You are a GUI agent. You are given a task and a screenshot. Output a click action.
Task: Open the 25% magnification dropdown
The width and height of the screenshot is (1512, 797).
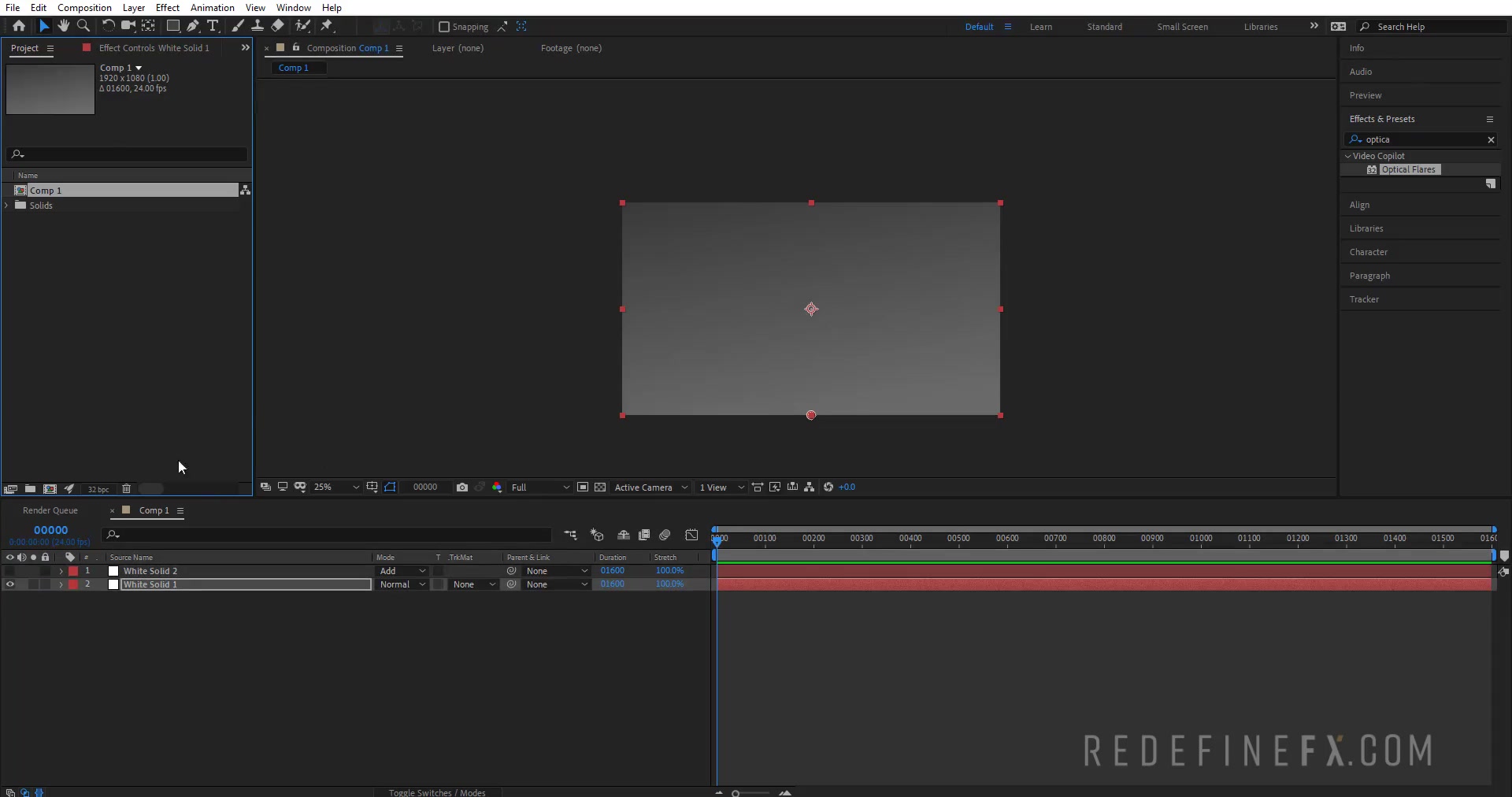tap(336, 487)
